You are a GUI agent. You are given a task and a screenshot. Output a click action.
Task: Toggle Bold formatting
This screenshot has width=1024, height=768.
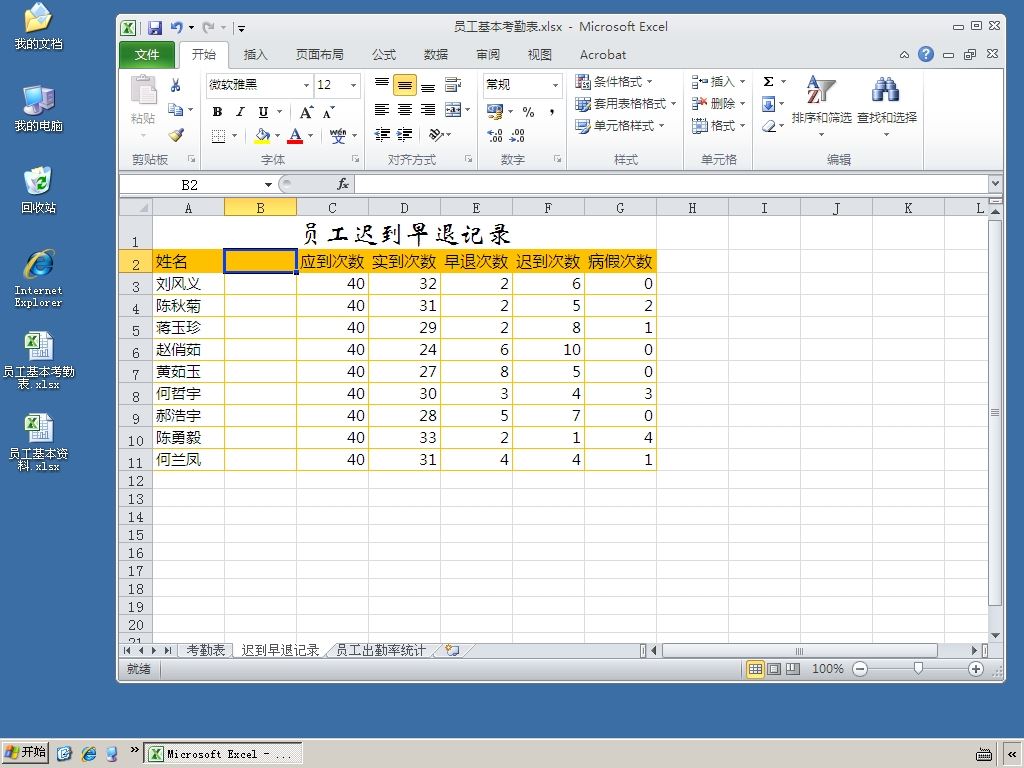(217, 112)
